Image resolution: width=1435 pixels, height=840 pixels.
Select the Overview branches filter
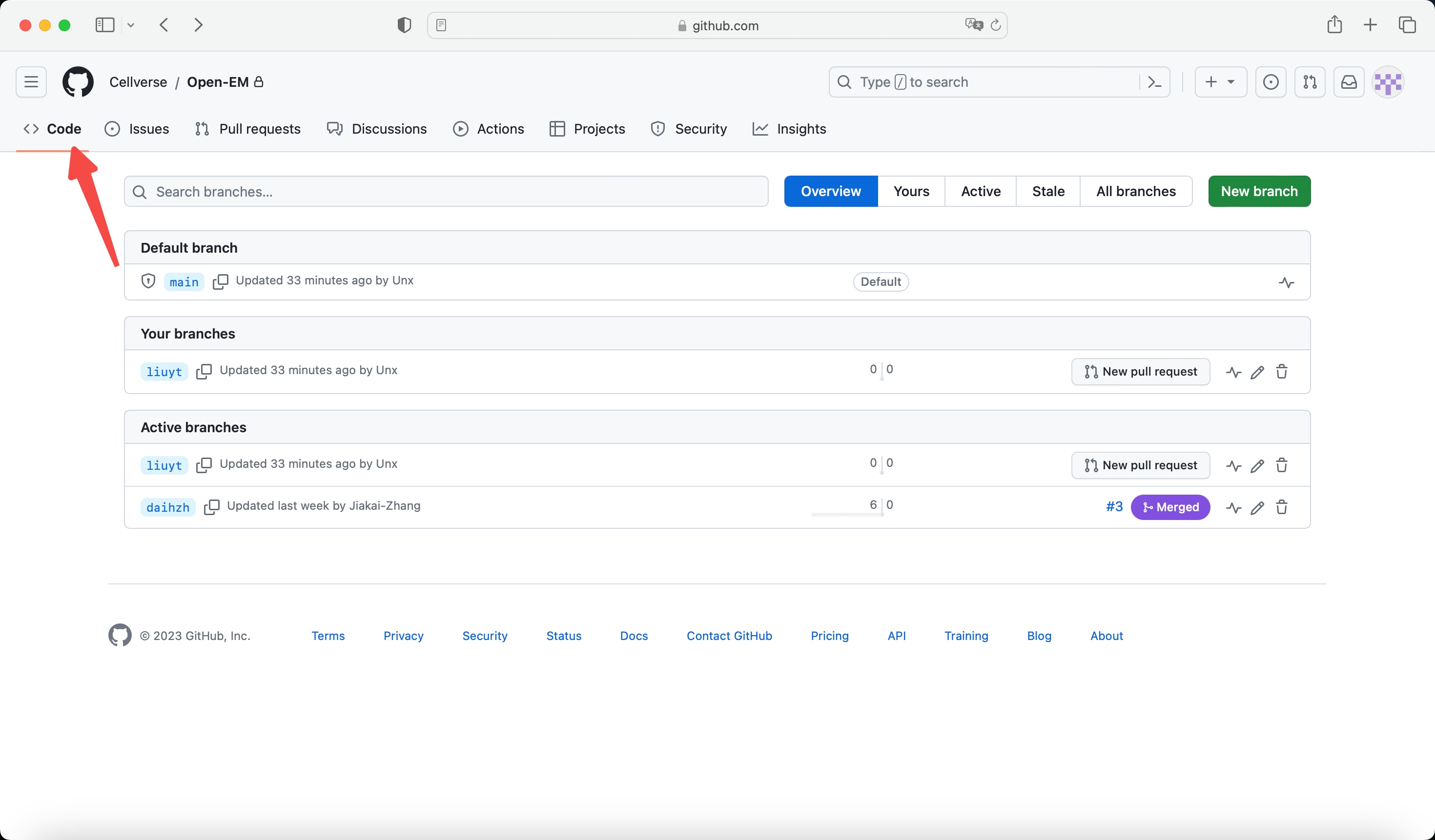831,191
